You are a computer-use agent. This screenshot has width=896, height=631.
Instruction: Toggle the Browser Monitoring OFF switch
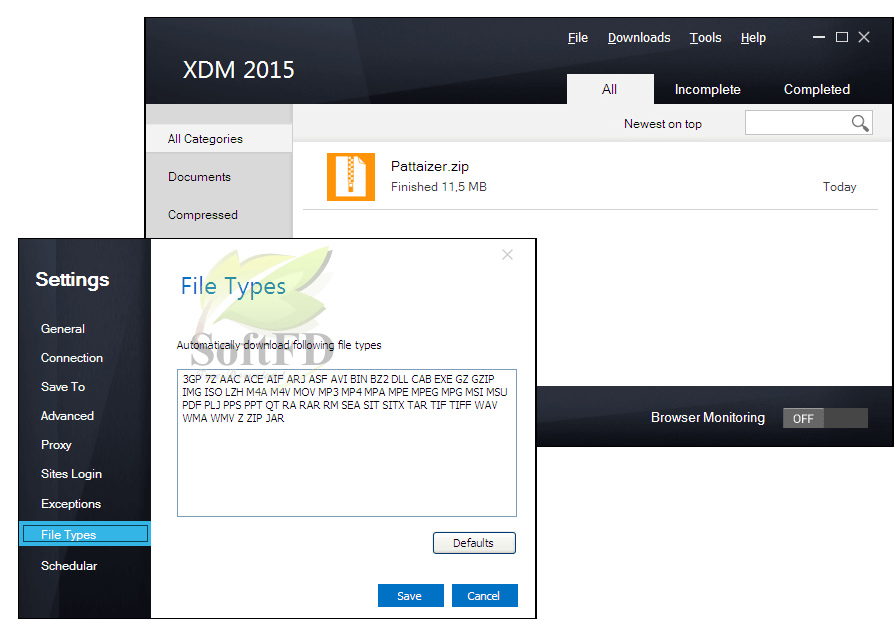[825, 418]
